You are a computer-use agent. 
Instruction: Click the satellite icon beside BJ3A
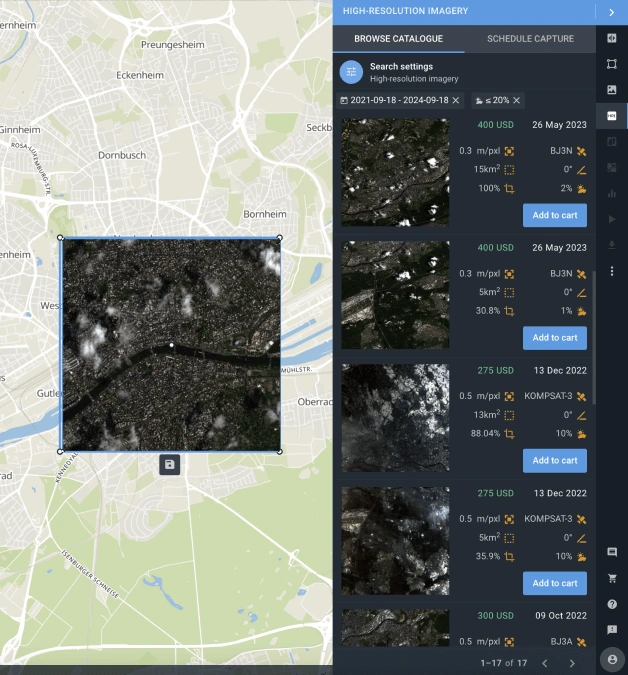[582, 642]
